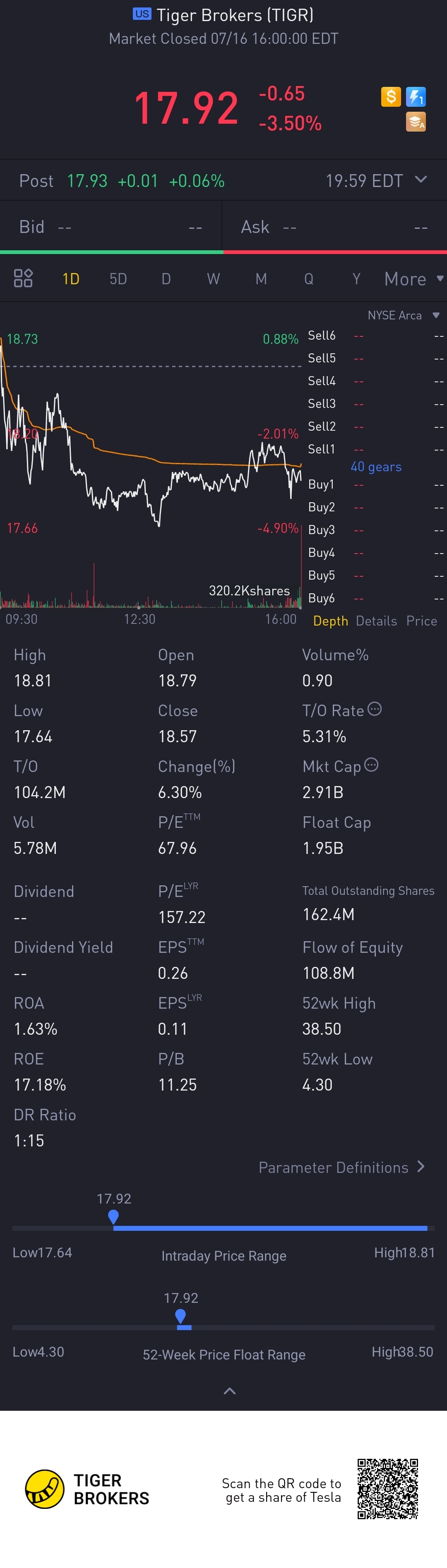
Task: Tap the Sell6 order book row
Action: (375, 336)
